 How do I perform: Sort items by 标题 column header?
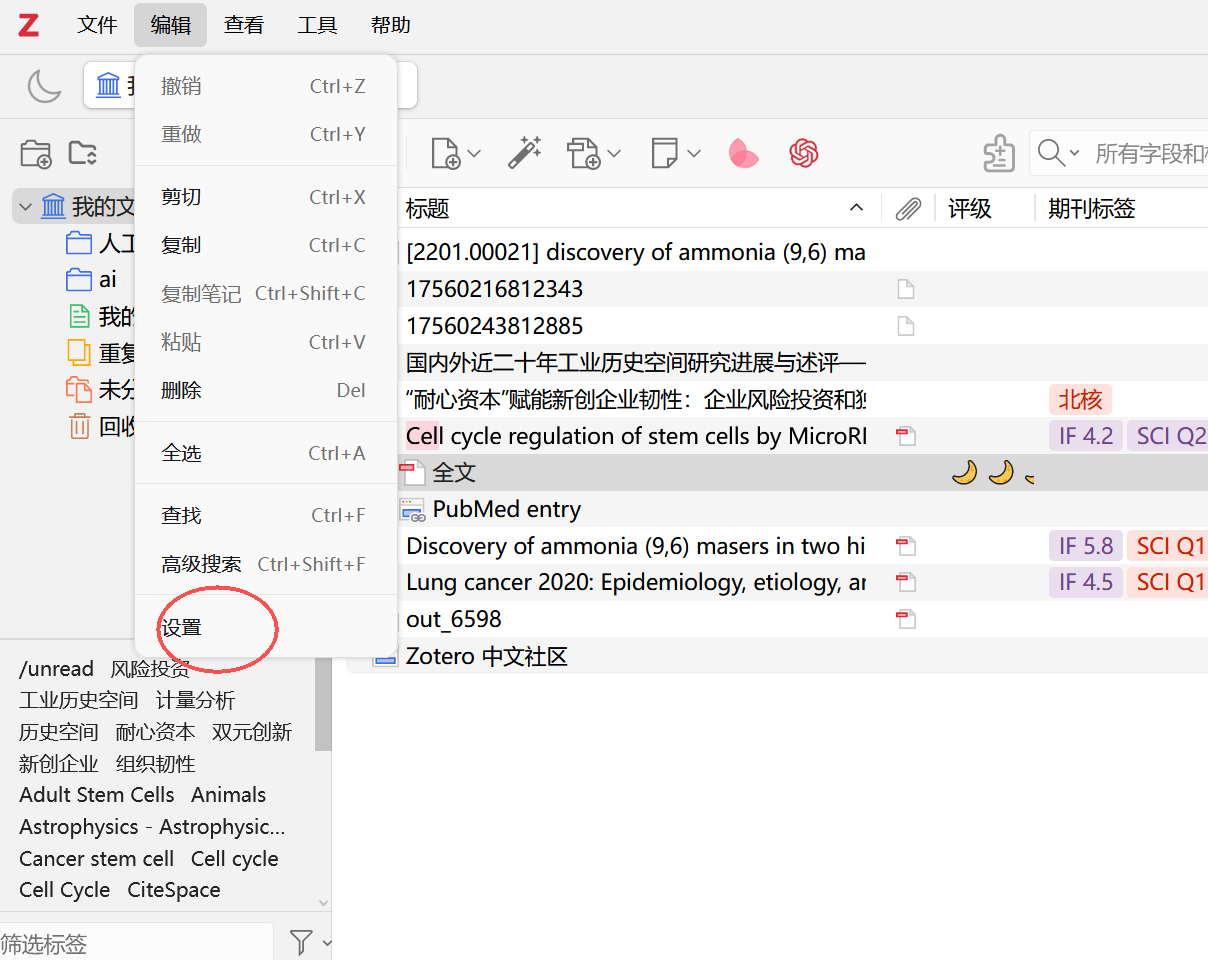point(428,209)
